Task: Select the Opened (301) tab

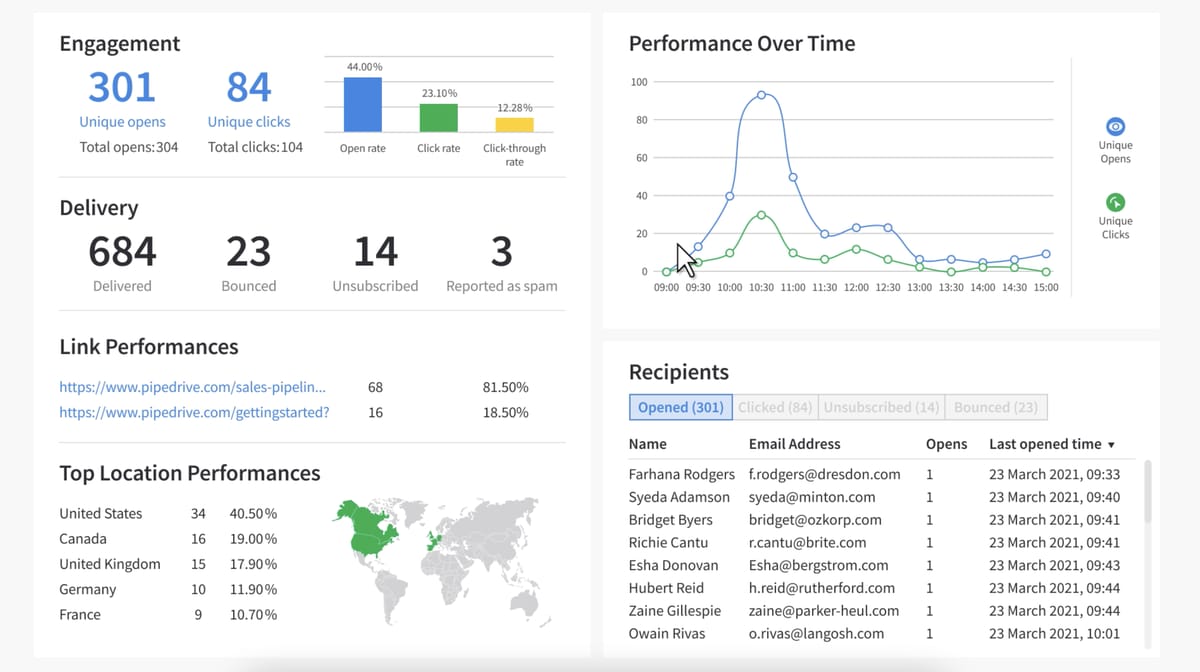Action: click(680, 407)
